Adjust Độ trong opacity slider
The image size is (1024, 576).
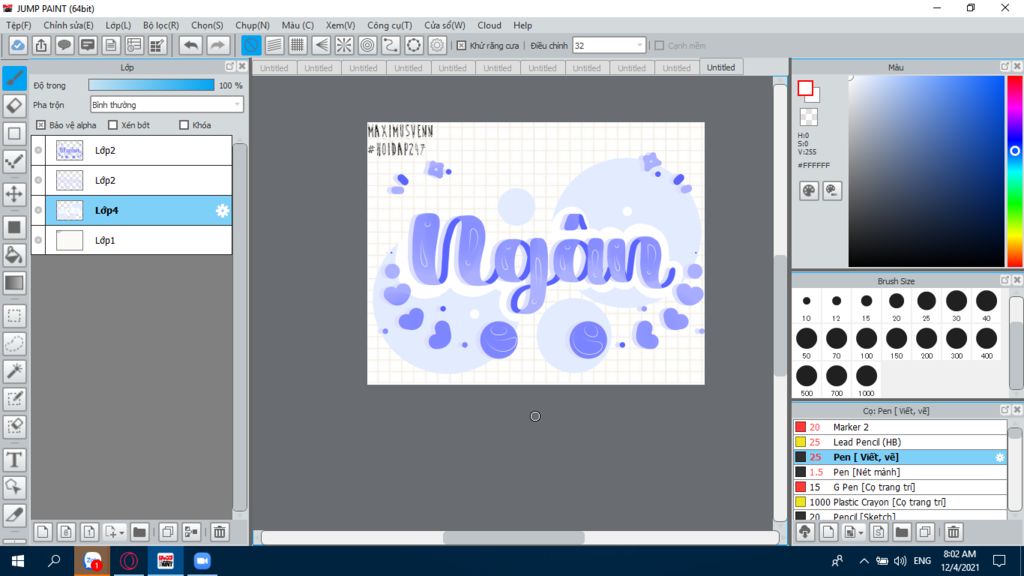[x=151, y=85]
